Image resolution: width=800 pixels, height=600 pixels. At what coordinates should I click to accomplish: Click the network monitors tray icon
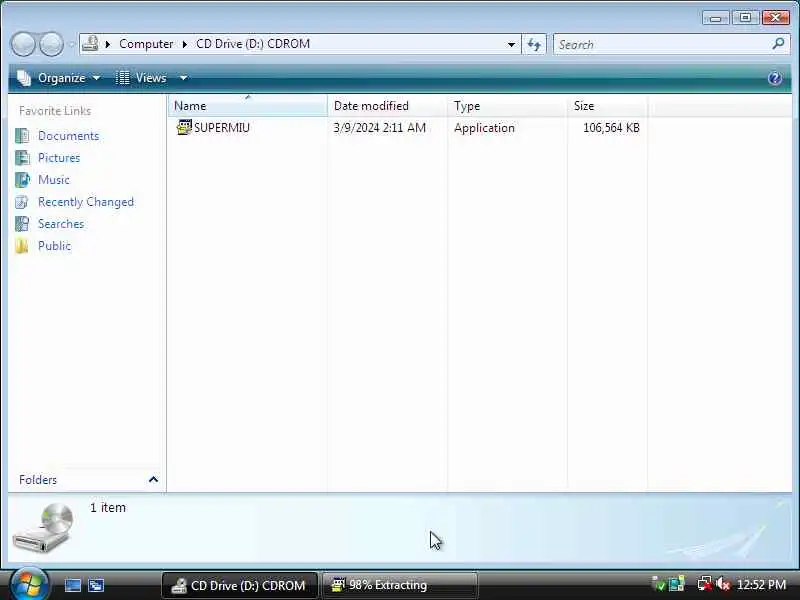pyautogui.click(x=677, y=584)
